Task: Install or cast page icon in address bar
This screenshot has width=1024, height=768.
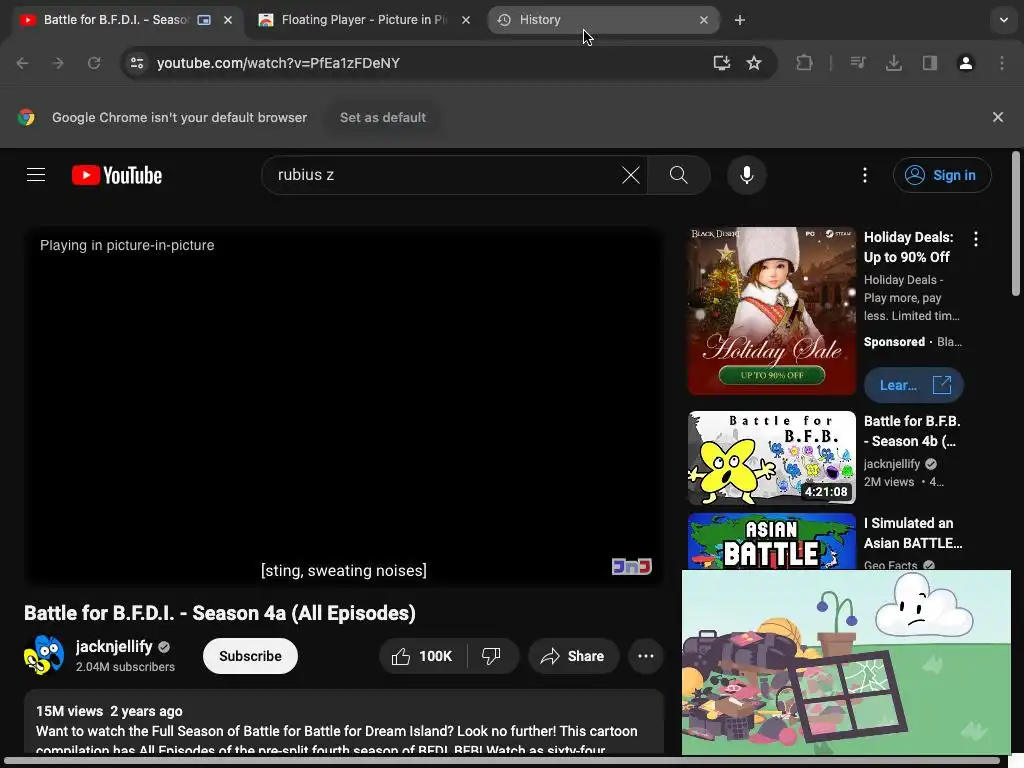Action: point(722,63)
